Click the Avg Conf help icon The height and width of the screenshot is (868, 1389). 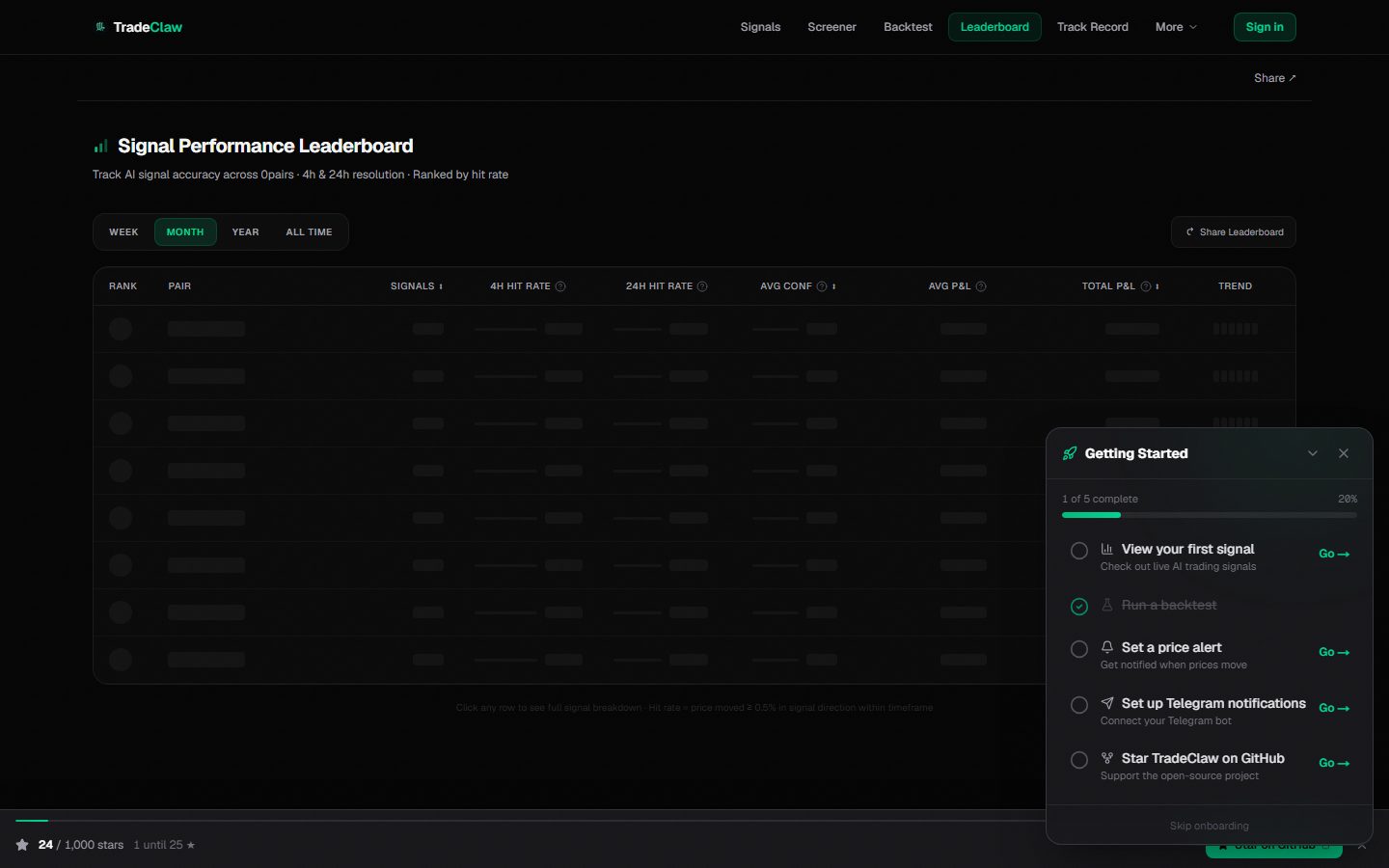pyautogui.click(x=822, y=286)
